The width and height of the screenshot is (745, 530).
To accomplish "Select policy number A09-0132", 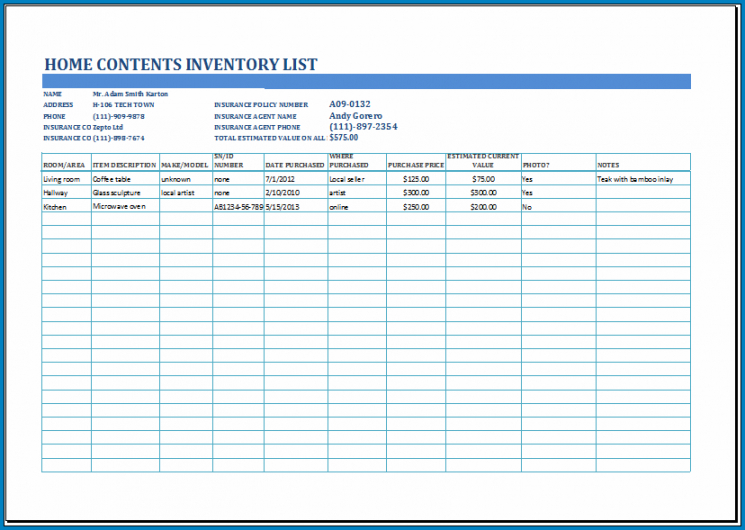I will click(x=350, y=104).
